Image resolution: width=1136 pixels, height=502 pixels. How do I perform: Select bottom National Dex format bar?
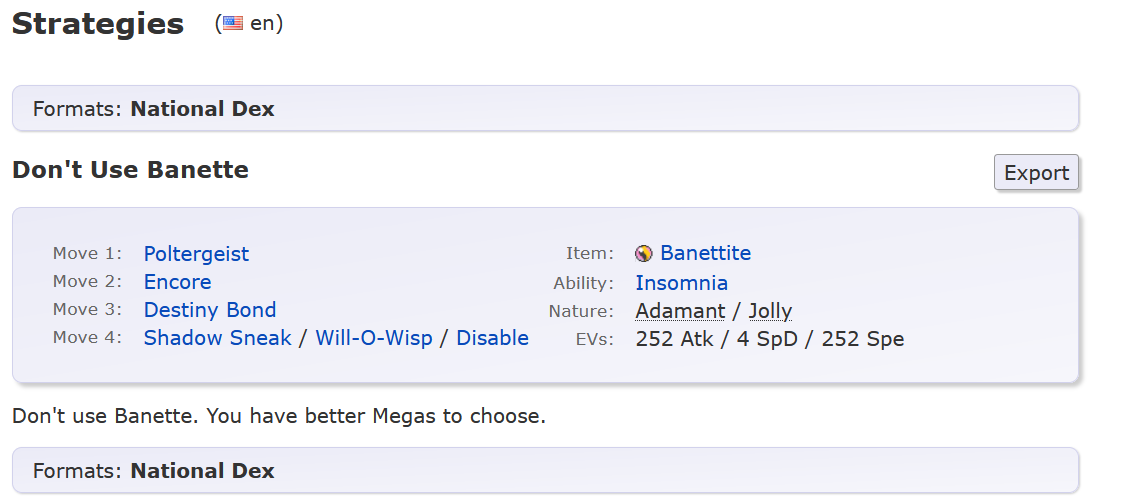pyautogui.click(x=546, y=470)
